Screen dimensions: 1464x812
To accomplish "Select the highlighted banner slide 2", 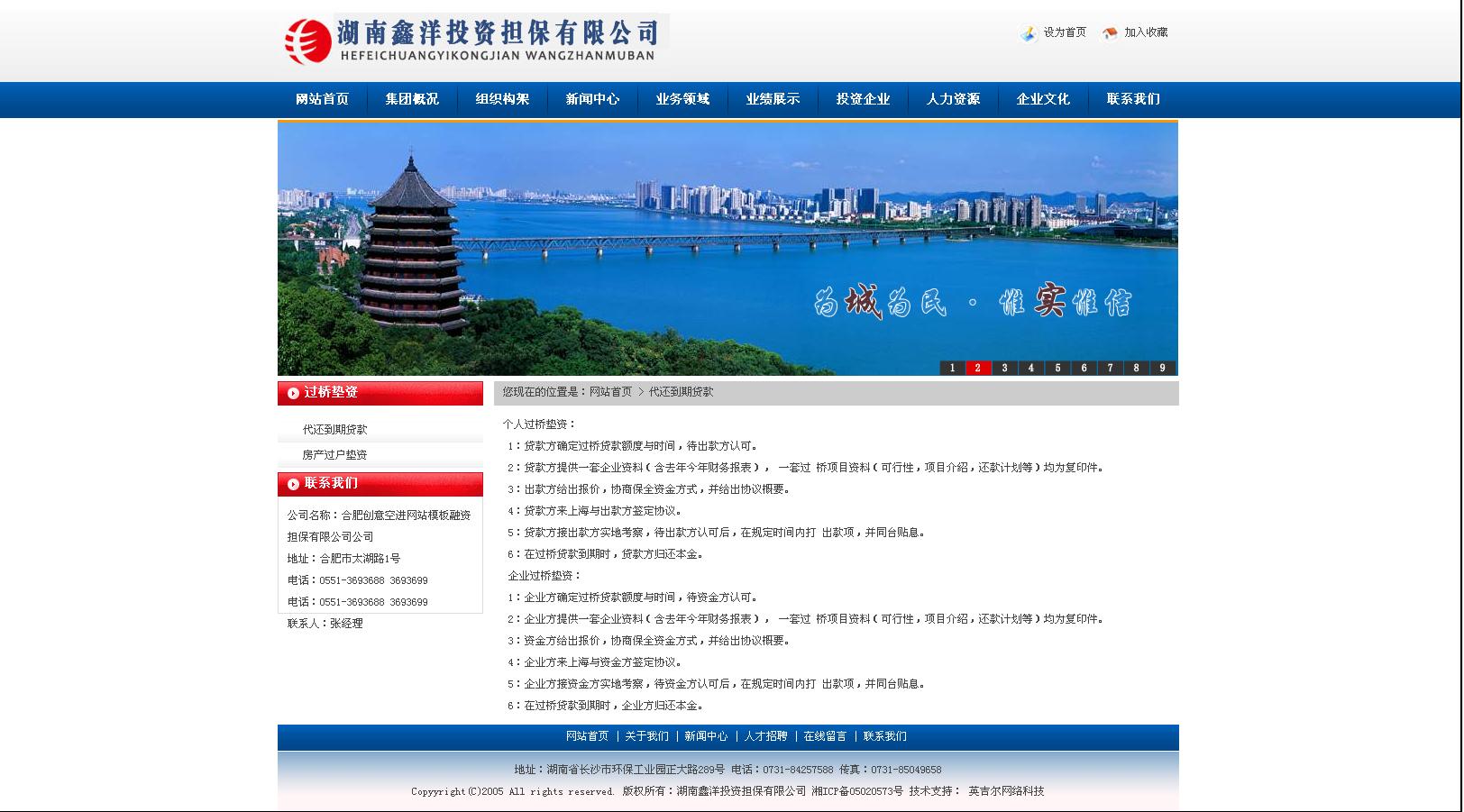I will click(x=978, y=368).
